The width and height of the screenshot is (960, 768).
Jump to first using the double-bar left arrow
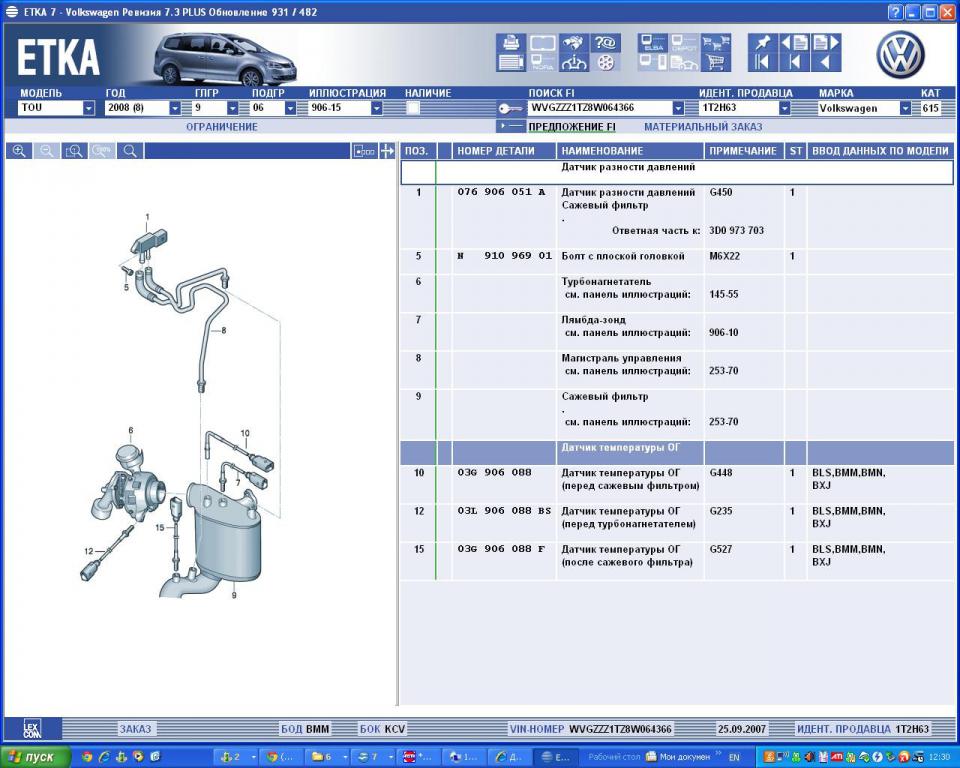click(x=763, y=62)
